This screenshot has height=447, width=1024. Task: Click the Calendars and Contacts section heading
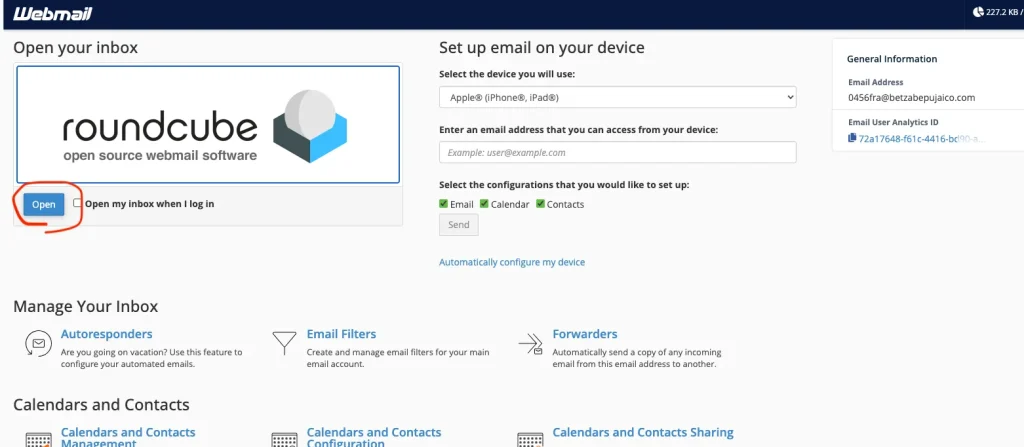[101, 405]
